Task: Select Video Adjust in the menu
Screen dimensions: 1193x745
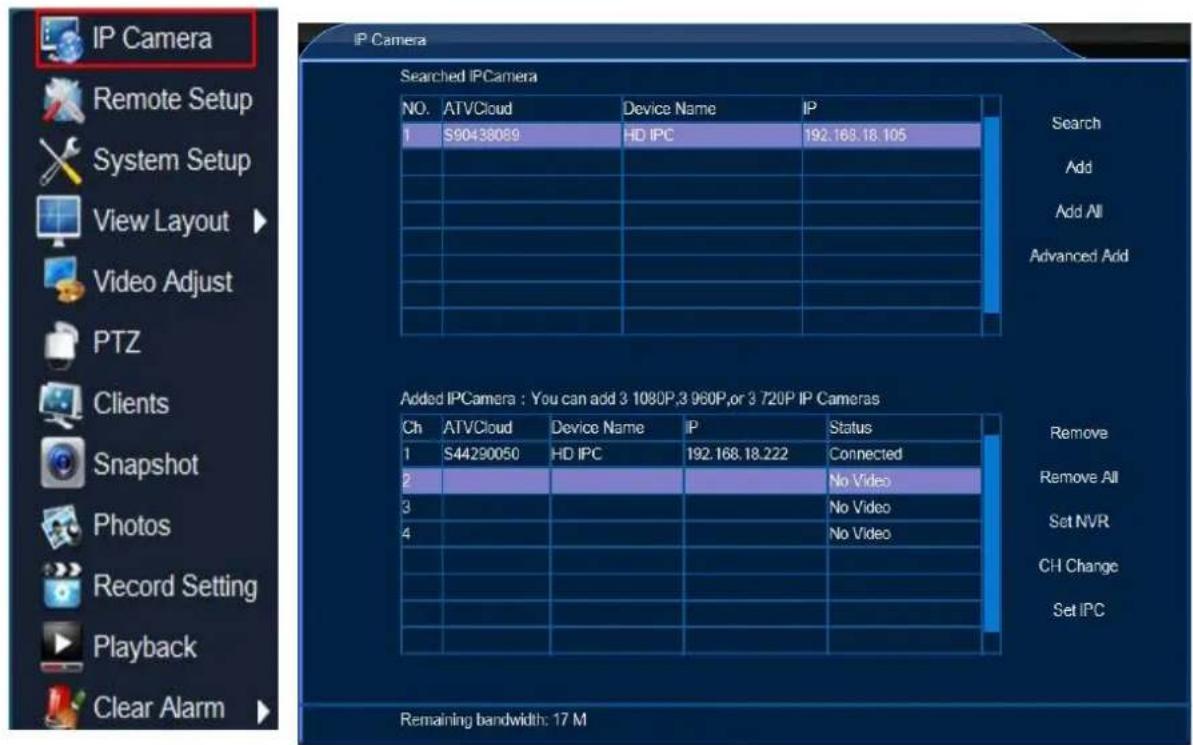Action: [162, 282]
